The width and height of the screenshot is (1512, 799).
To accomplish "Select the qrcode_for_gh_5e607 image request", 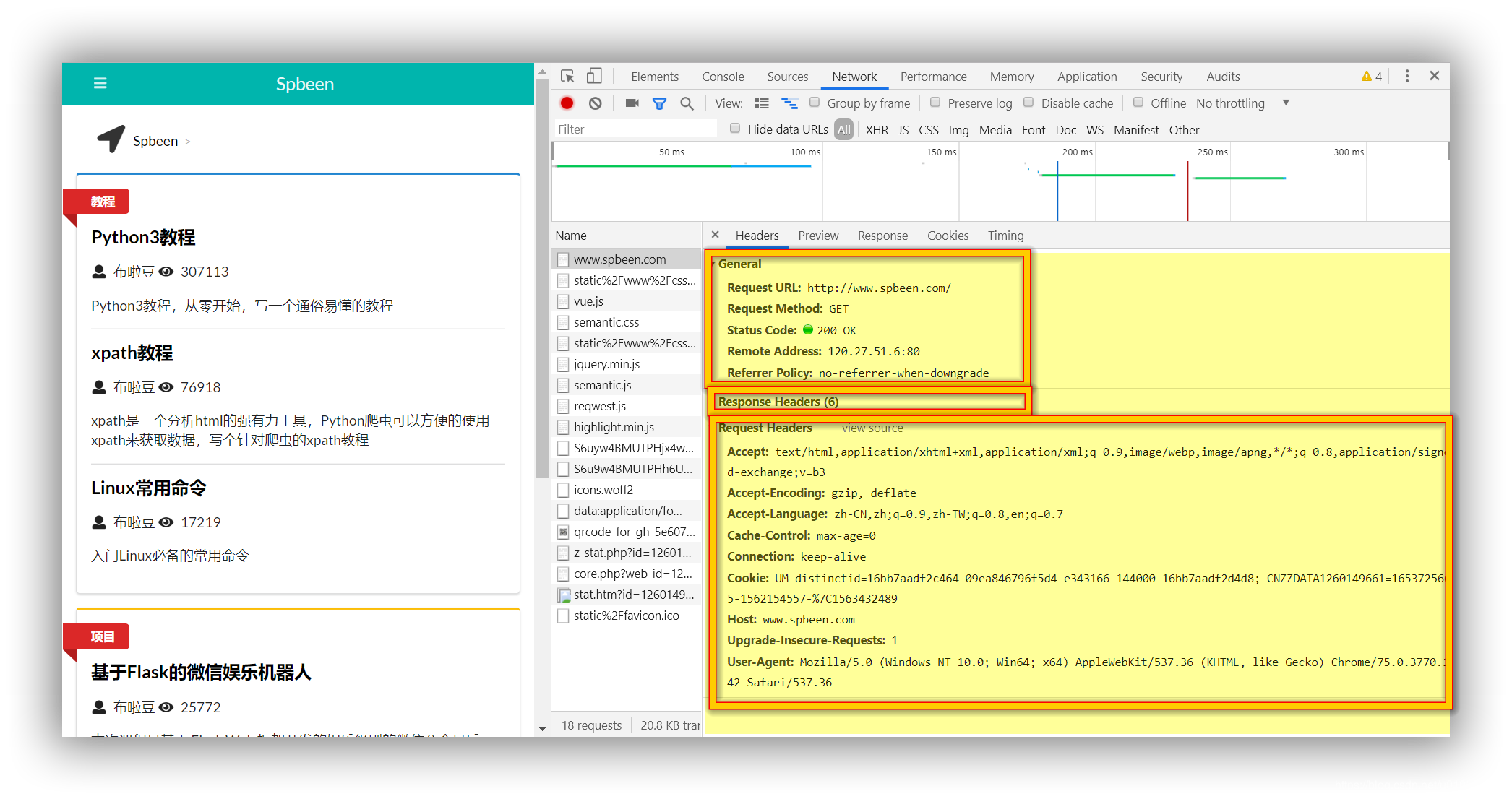I will point(627,532).
